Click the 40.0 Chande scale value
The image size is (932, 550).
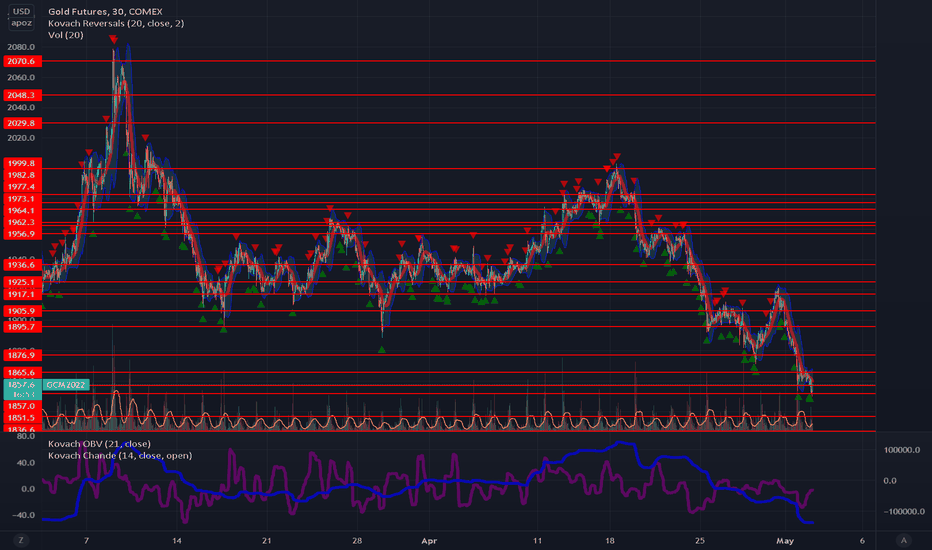click(26, 463)
